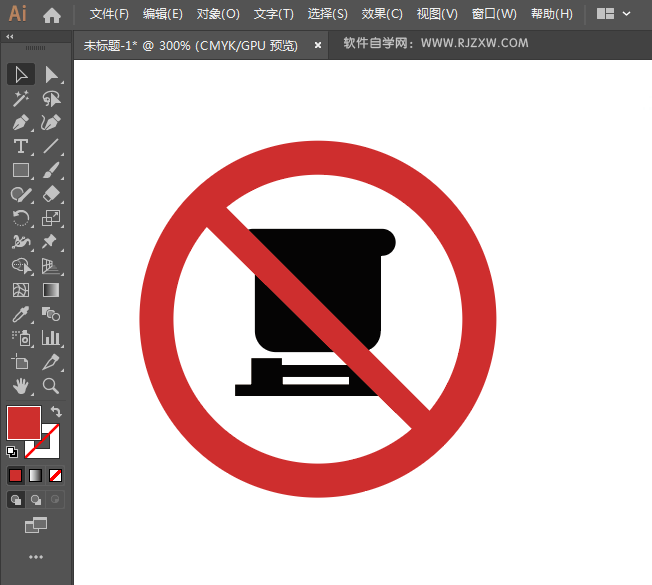Viewport: 652px width, 585px height.
Task: Choose the Rectangle tool
Action: click(x=20, y=170)
